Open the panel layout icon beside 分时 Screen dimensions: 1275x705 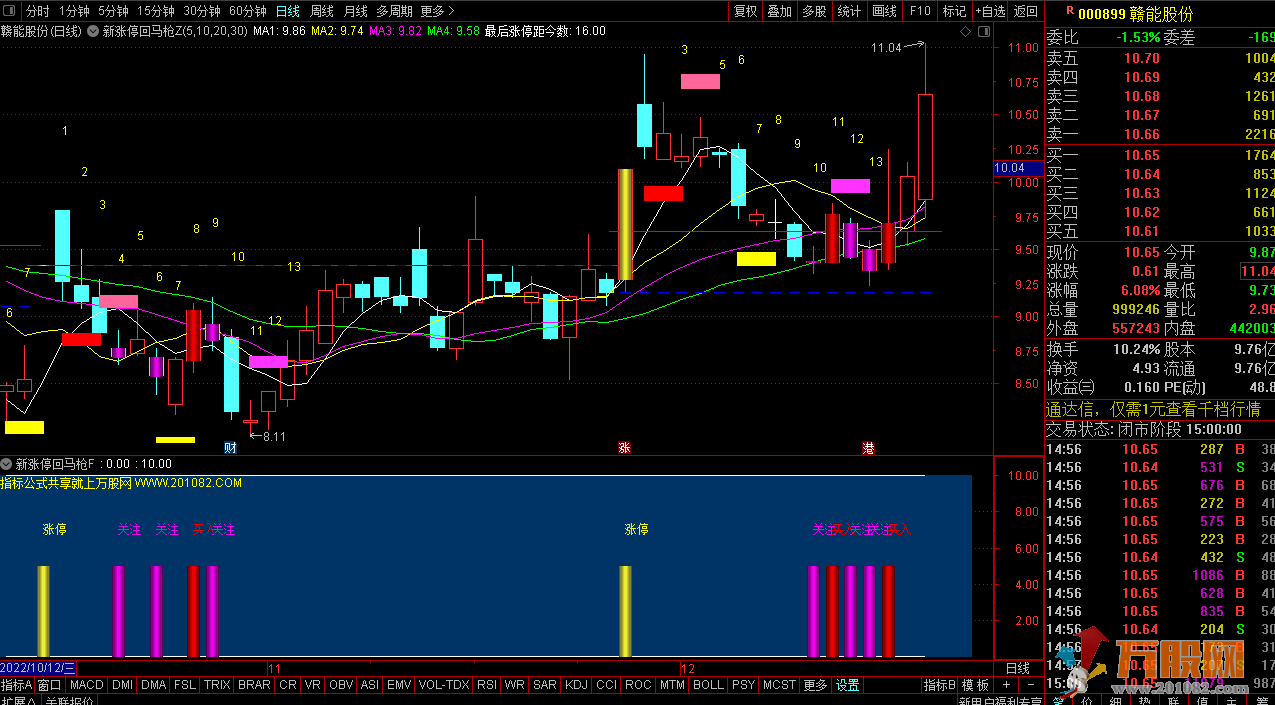click(11, 11)
